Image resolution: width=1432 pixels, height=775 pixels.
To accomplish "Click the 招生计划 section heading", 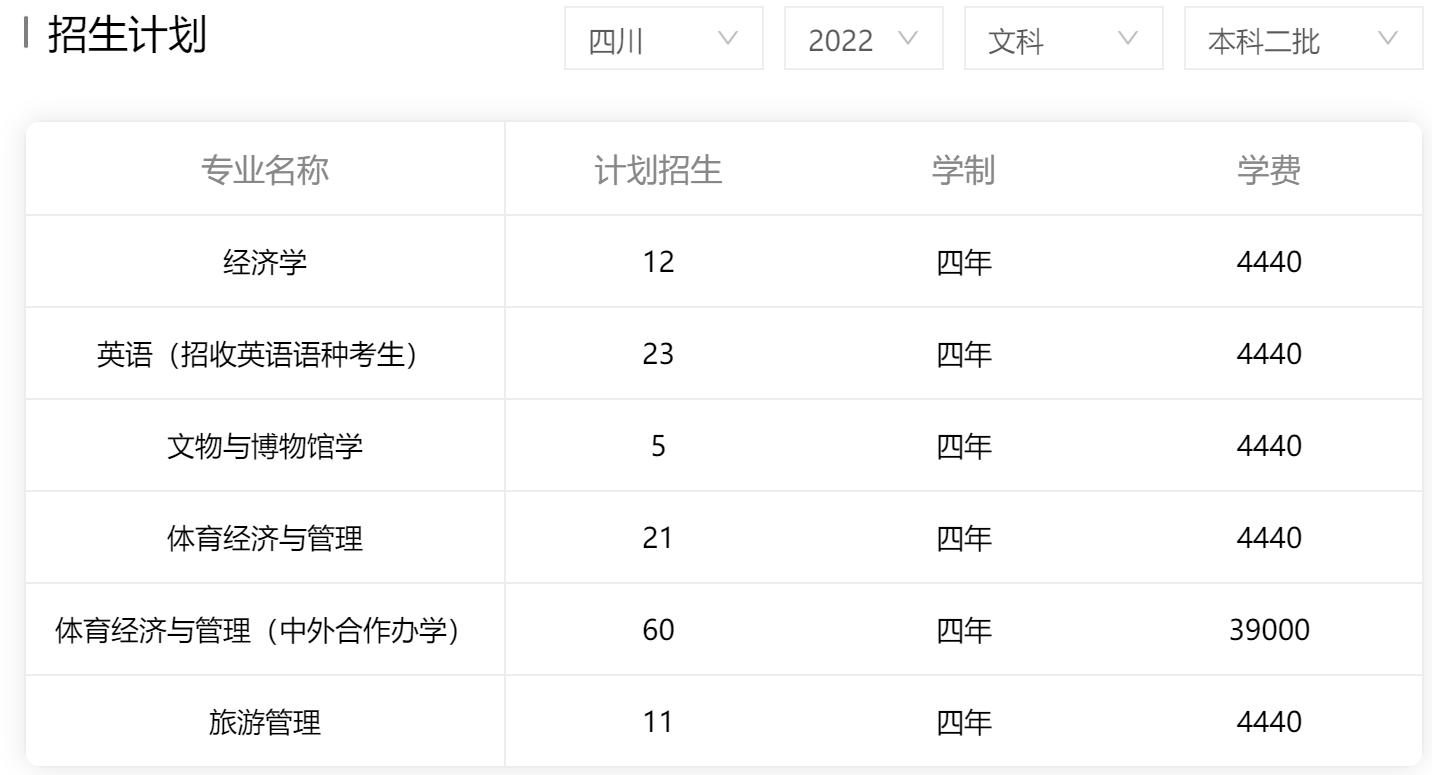I will 127,35.
